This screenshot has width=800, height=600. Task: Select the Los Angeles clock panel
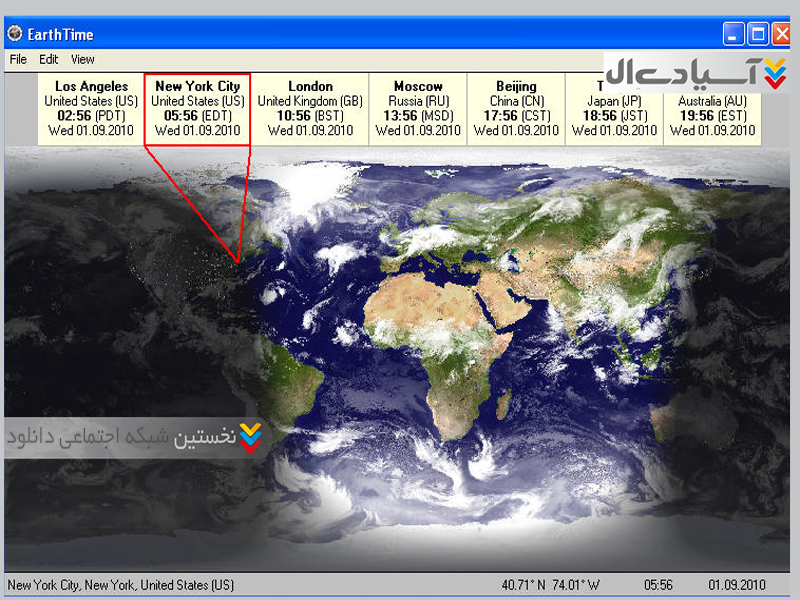click(x=91, y=109)
